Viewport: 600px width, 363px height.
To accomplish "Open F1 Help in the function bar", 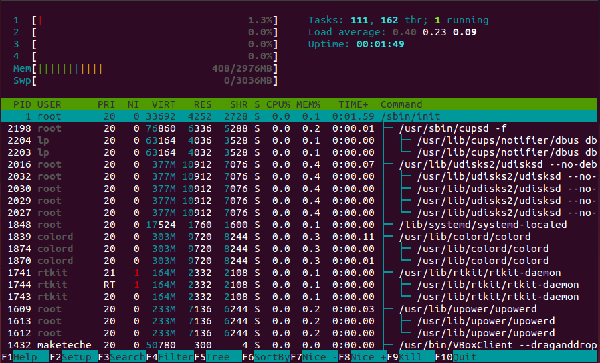I will pos(25,357).
